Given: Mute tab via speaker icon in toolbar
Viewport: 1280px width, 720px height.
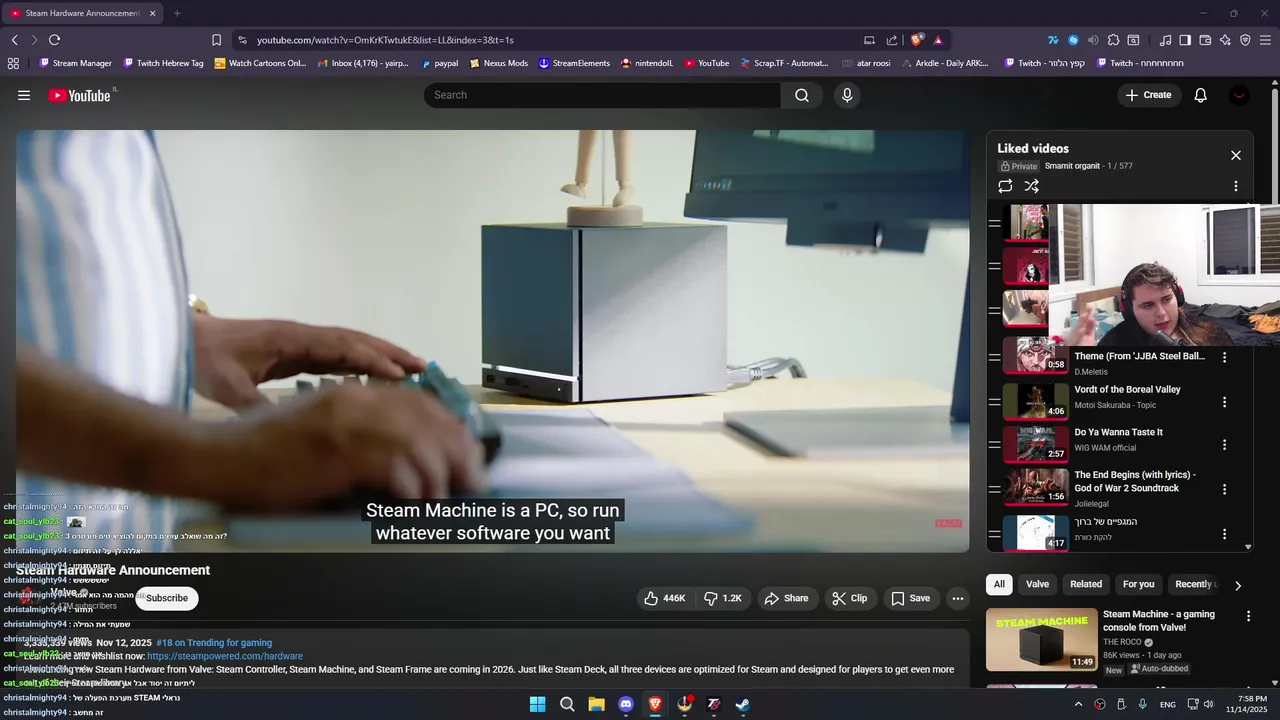Looking at the screenshot, I should (1093, 40).
